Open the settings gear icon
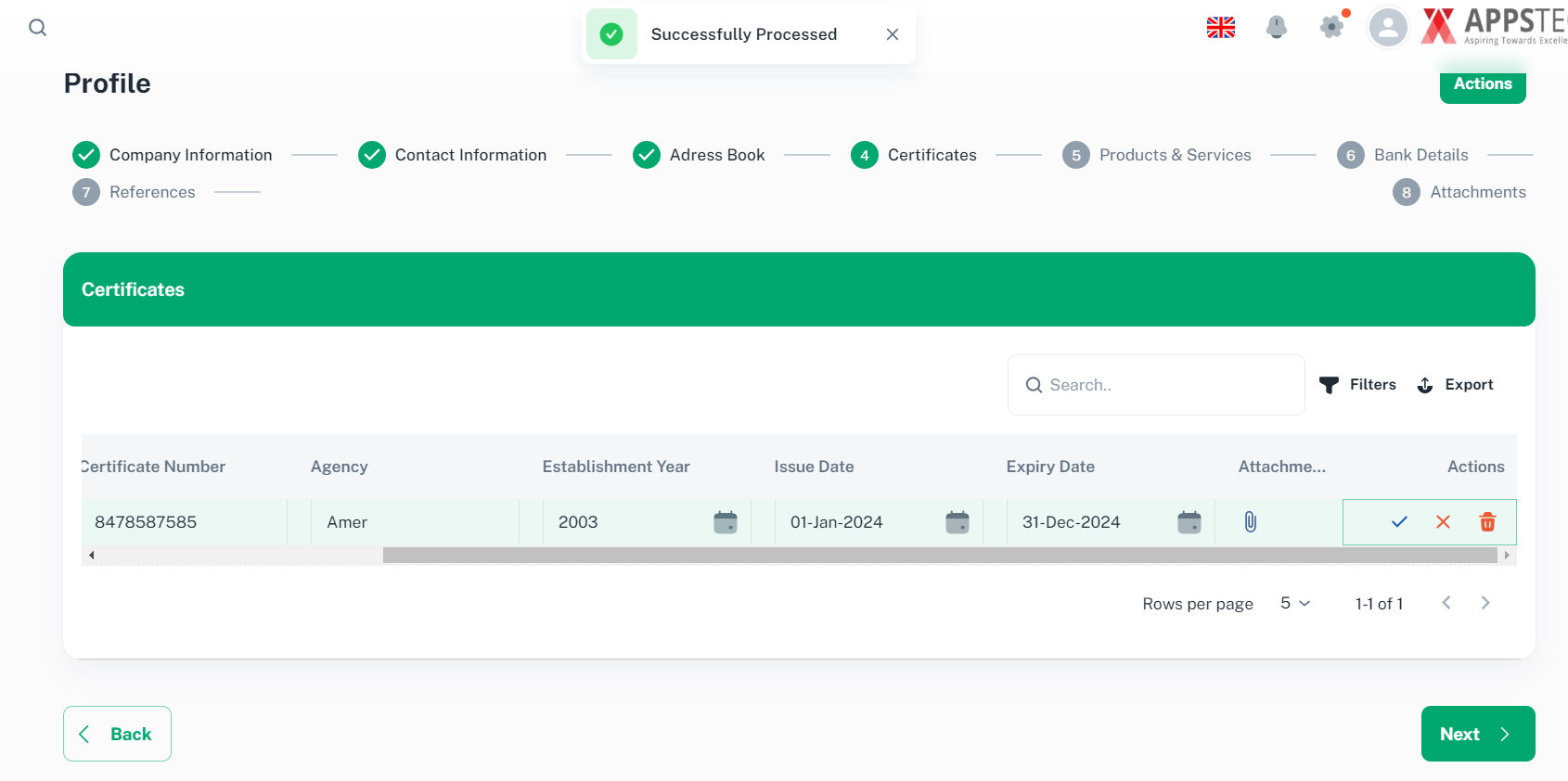 (1332, 27)
